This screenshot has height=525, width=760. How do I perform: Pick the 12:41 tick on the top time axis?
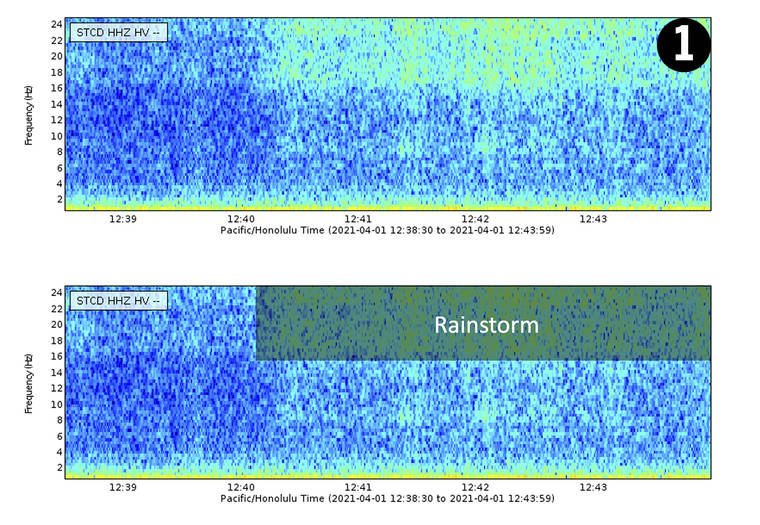click(358, 218)
